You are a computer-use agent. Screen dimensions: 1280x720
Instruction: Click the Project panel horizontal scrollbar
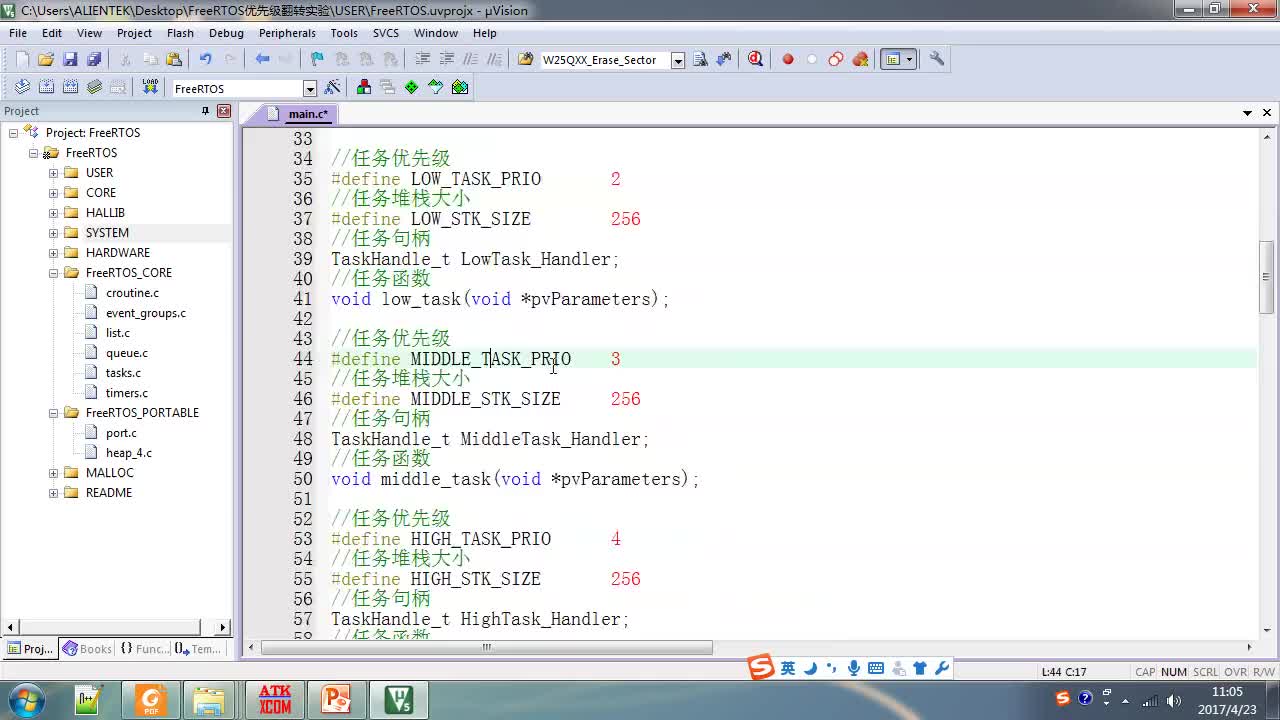tap(117, 627)
